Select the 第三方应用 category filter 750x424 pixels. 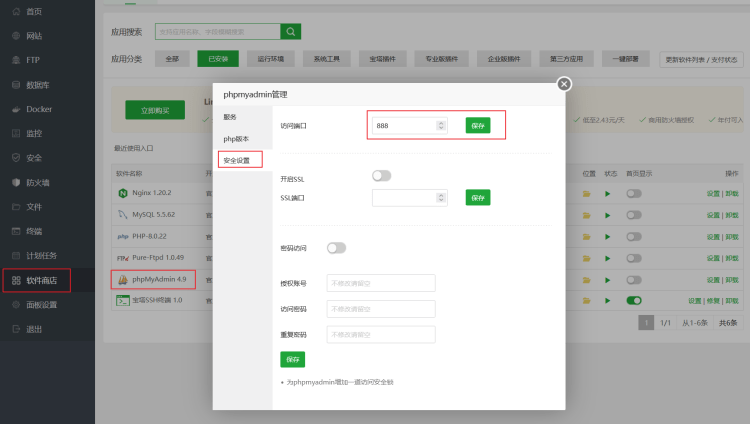pos(566,59)
